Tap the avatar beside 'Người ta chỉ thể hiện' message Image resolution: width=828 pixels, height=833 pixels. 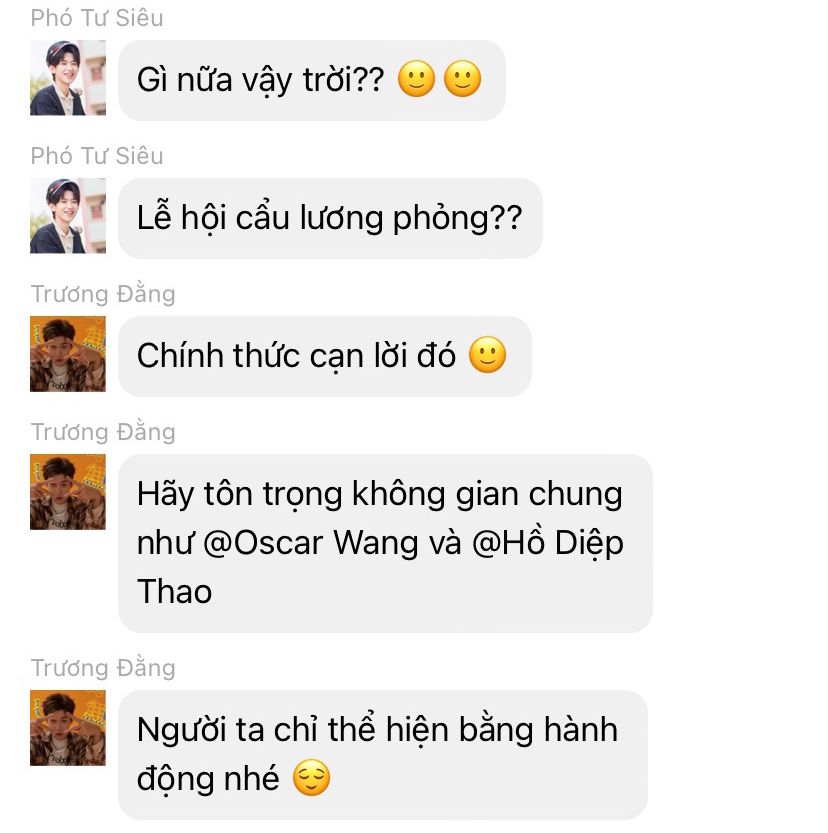click(68, 728)
